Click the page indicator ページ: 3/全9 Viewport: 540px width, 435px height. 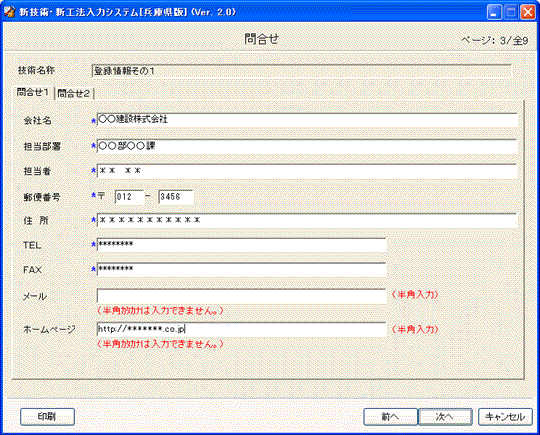[x=495, y=41]
